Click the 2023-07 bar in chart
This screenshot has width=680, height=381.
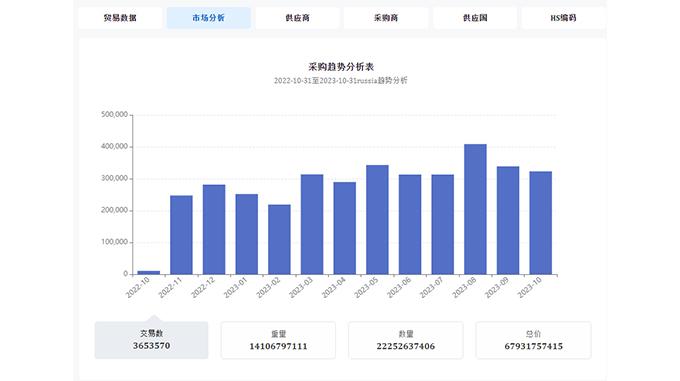point(443,225)
